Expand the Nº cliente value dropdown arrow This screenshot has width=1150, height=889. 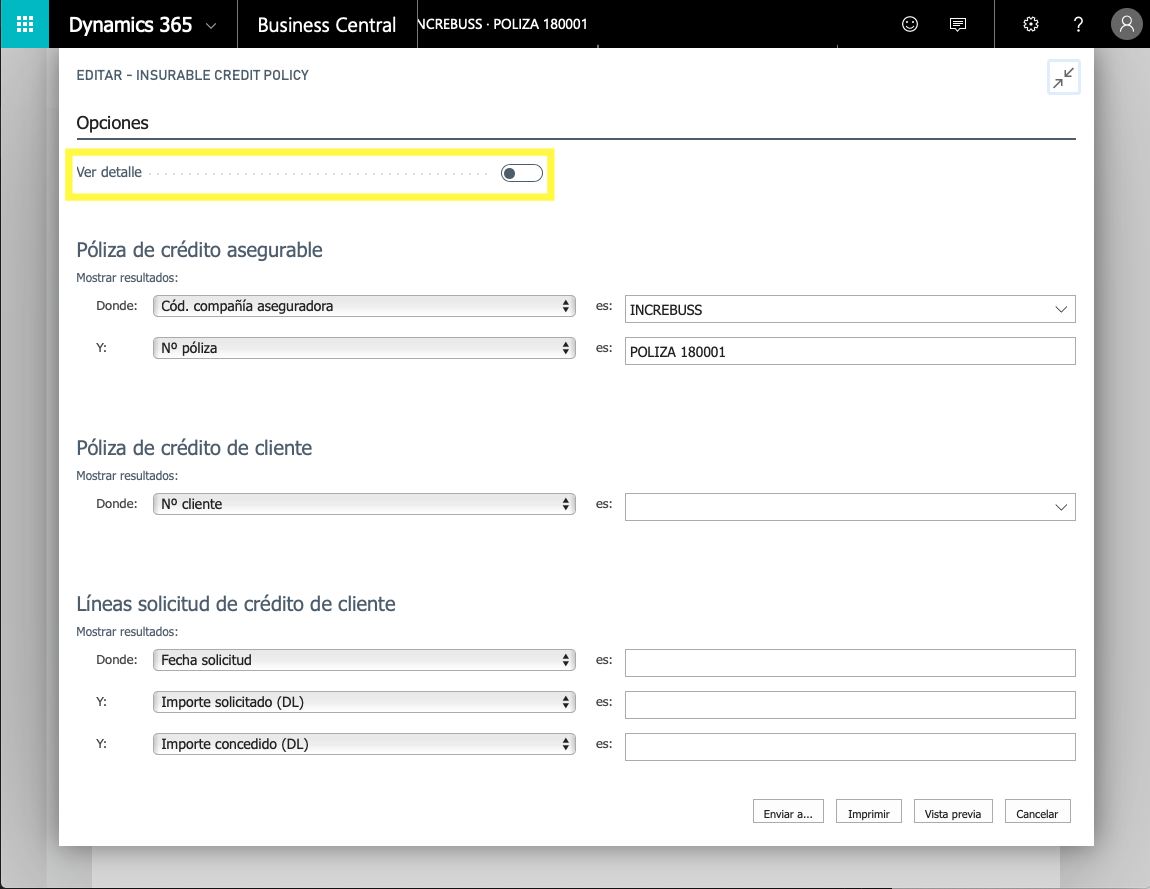coord(1061,508)
